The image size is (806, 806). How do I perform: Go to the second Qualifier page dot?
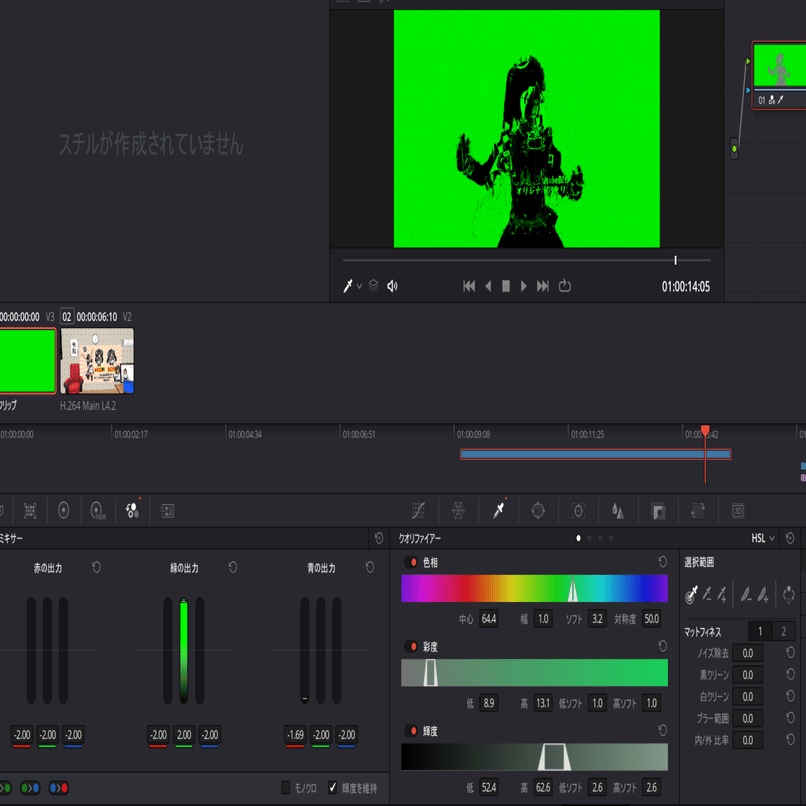tap(588, 537)
